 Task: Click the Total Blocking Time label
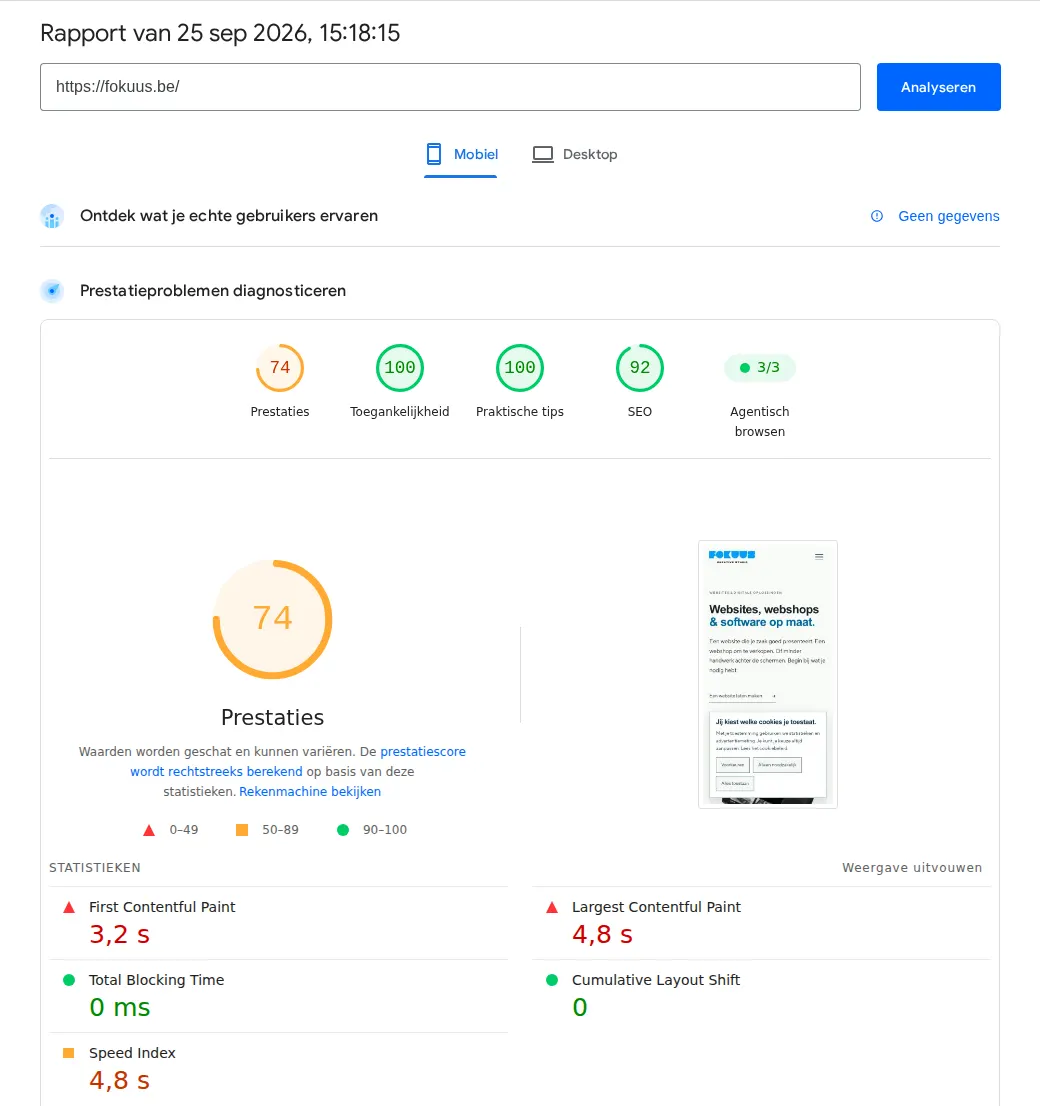coord(156,980)
